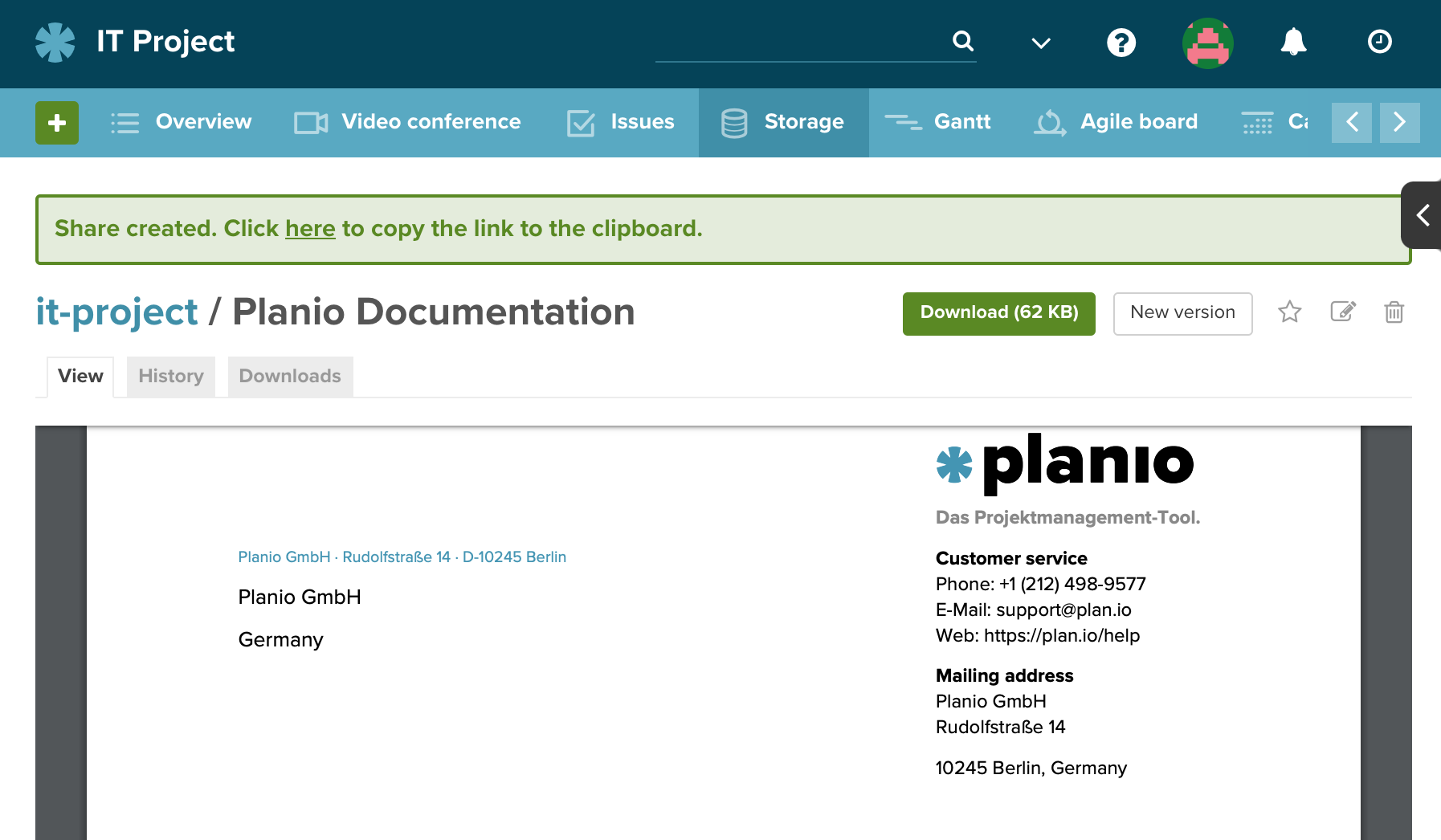Click the edit pencil icon
This screenshot has width=1441, height=840.
tap(1343, 312)
